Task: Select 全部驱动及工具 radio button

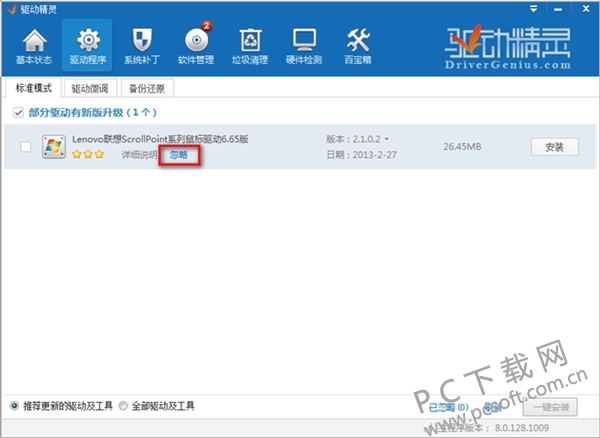Action: [123, 406]
